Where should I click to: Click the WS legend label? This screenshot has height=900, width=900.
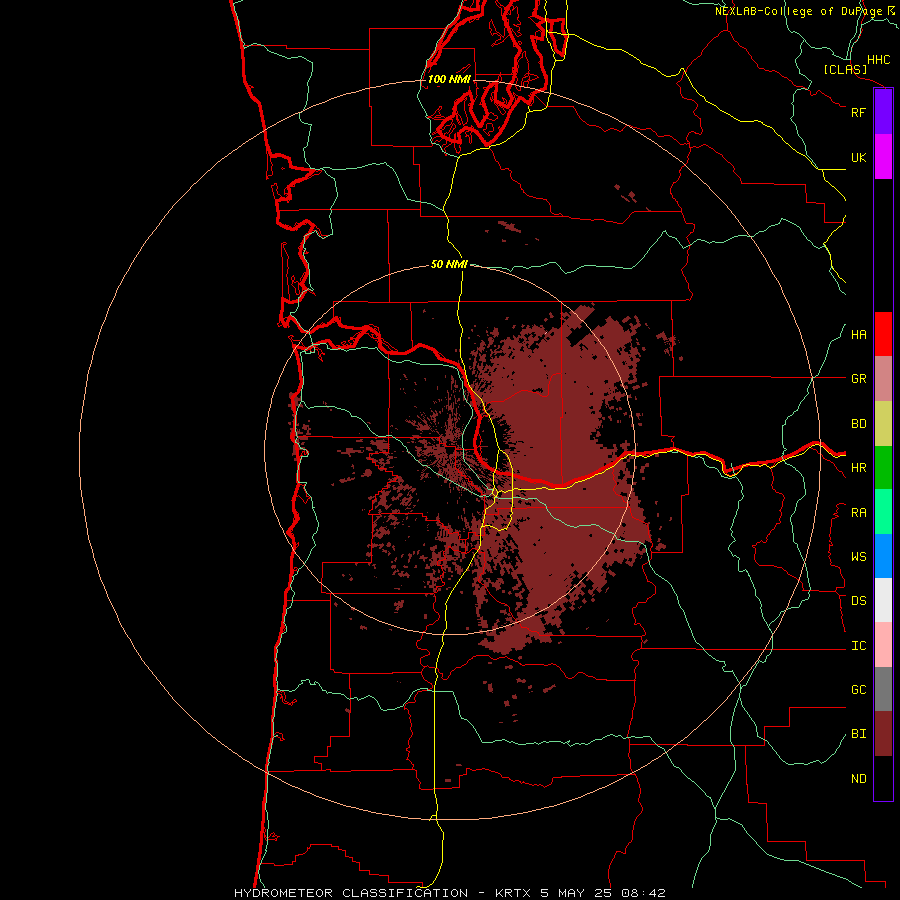tap(858, 557)
